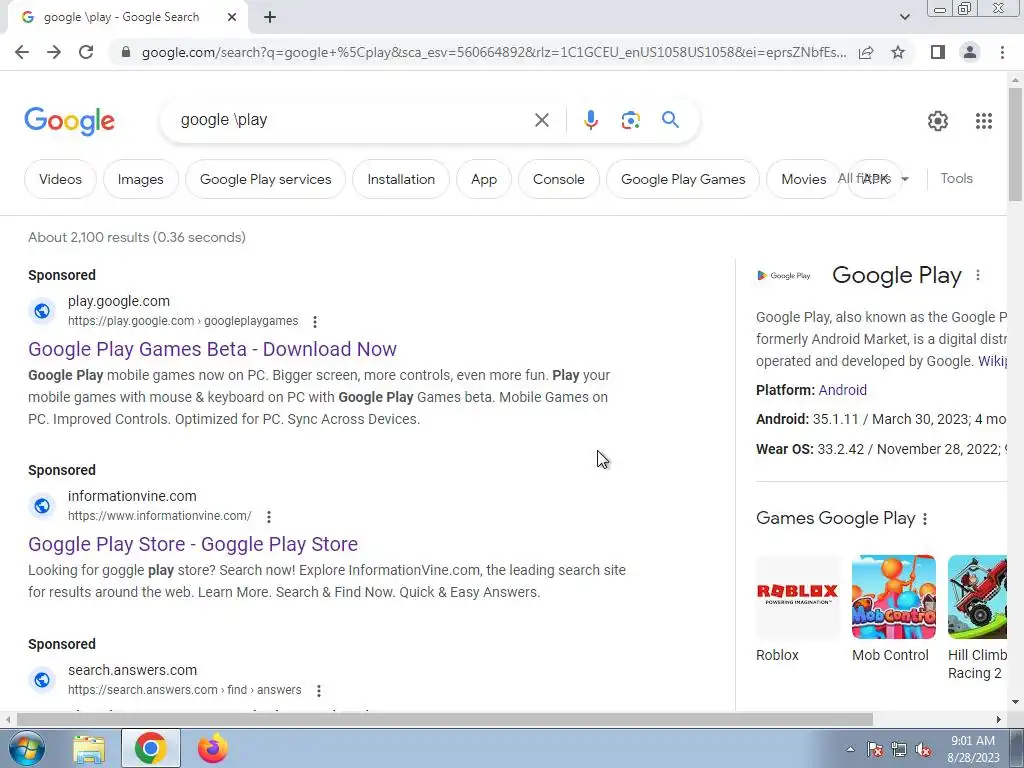The width and height of the screenshot is (1024, 768).
Task: Open the Windows Start menu
Action: point(25,748)
